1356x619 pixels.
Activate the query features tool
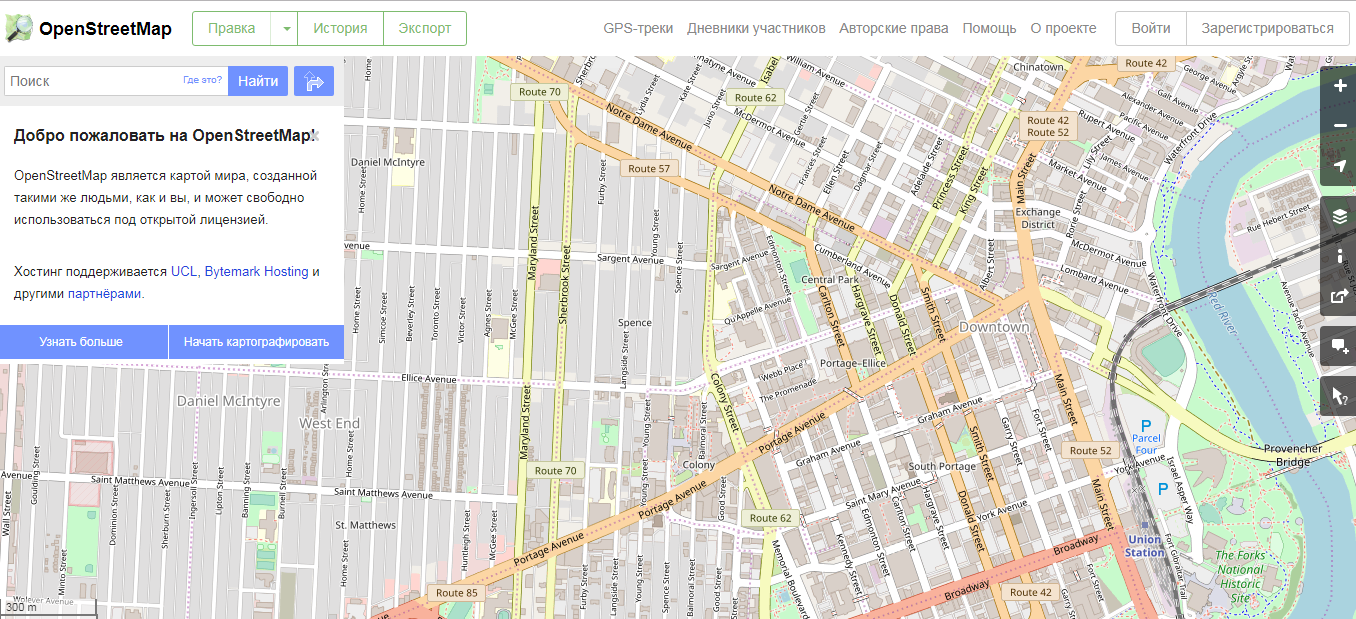pos(1340,396)
